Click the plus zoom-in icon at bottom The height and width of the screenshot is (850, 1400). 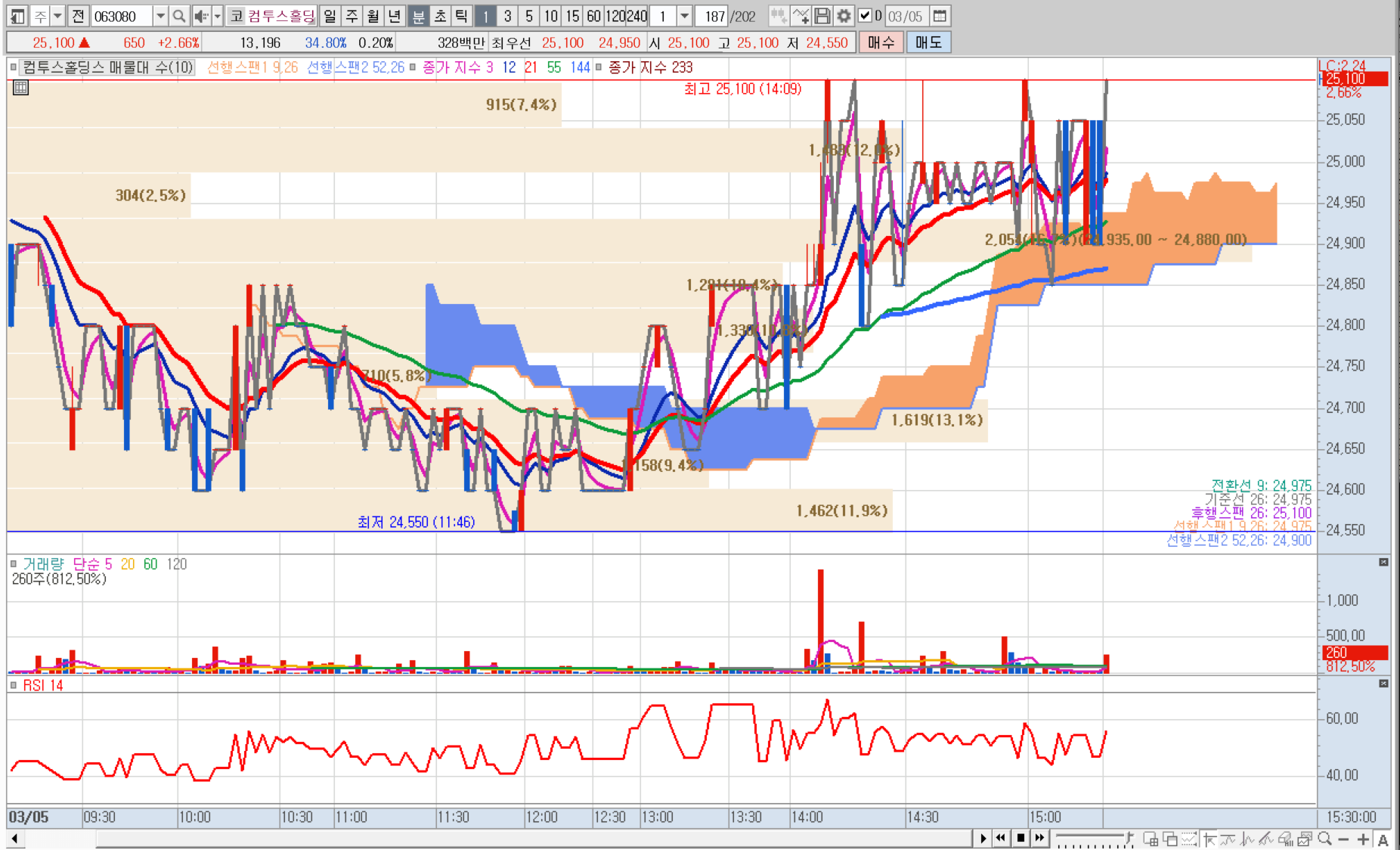pos(1363,839)
